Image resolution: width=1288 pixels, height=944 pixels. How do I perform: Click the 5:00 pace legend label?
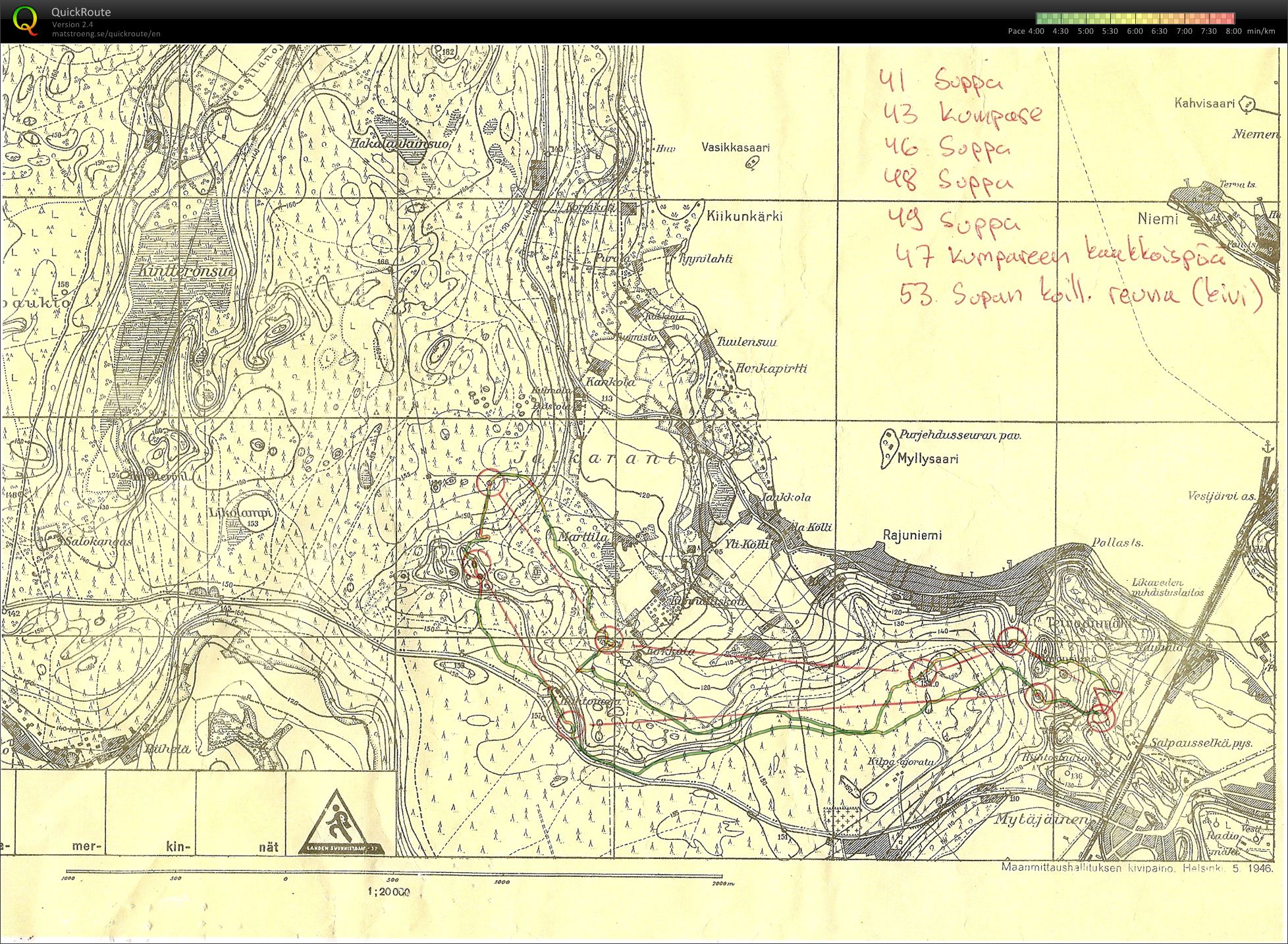(1085, 31)
